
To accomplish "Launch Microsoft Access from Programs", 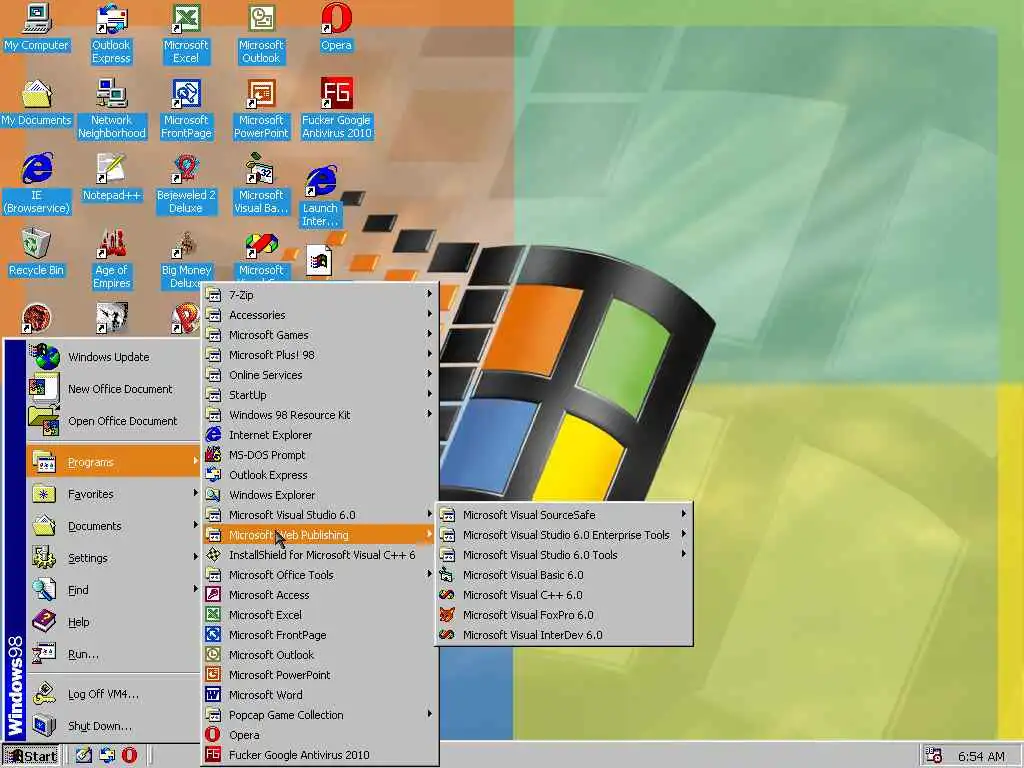I will 320,595.
